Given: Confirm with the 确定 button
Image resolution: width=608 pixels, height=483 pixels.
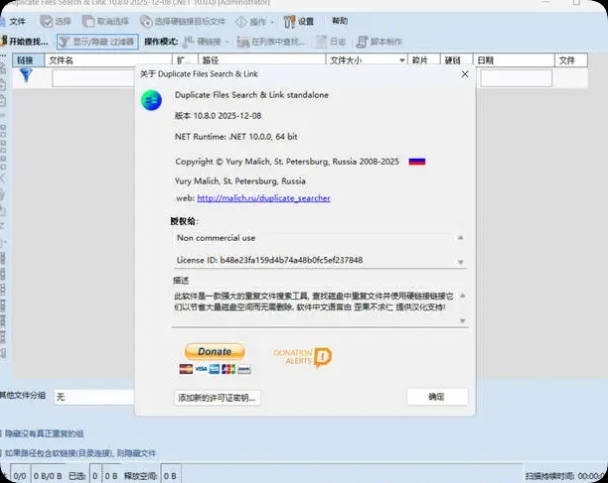Looking at the screenshot, I should [x=437, y=397].
